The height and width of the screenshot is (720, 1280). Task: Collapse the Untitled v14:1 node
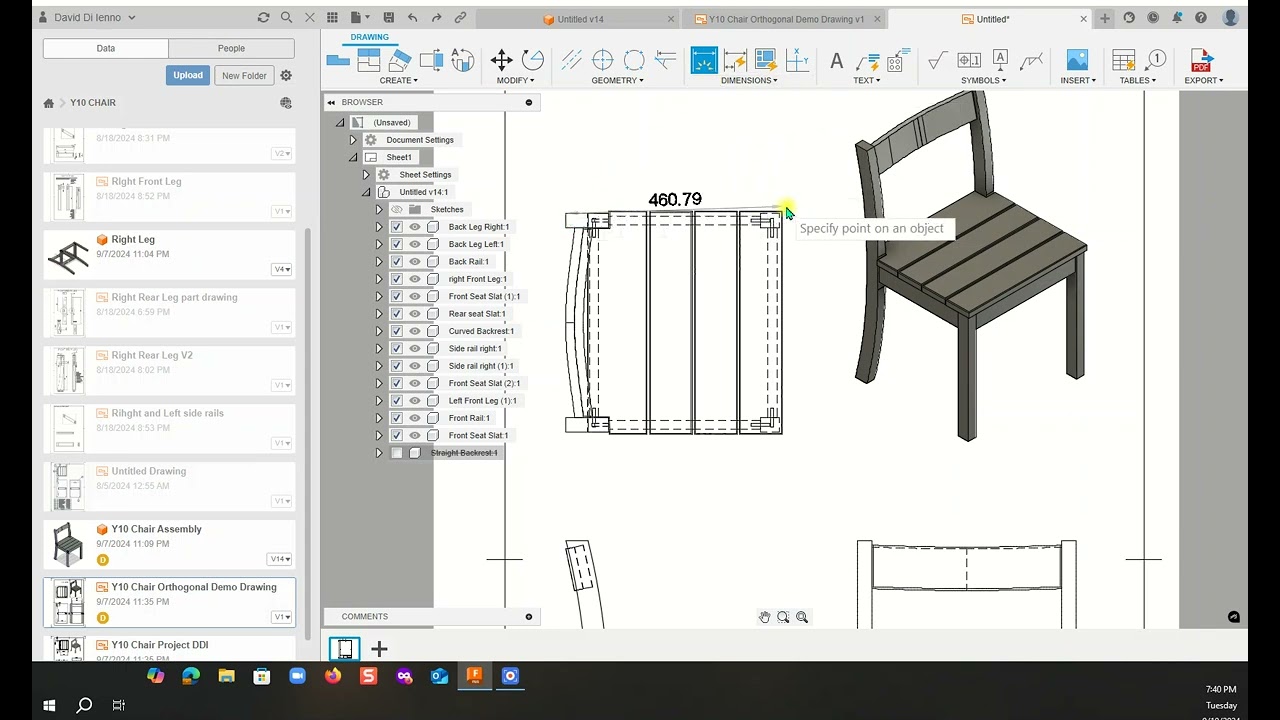tap(366, 192)
